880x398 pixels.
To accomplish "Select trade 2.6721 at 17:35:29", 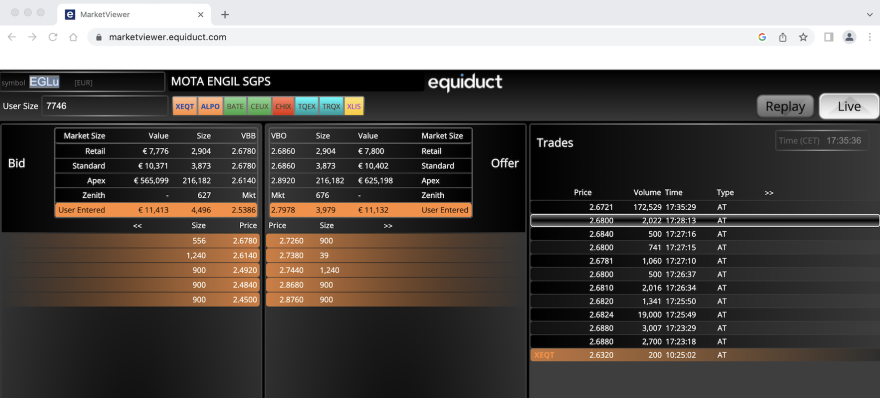I will tap(705, 207).
